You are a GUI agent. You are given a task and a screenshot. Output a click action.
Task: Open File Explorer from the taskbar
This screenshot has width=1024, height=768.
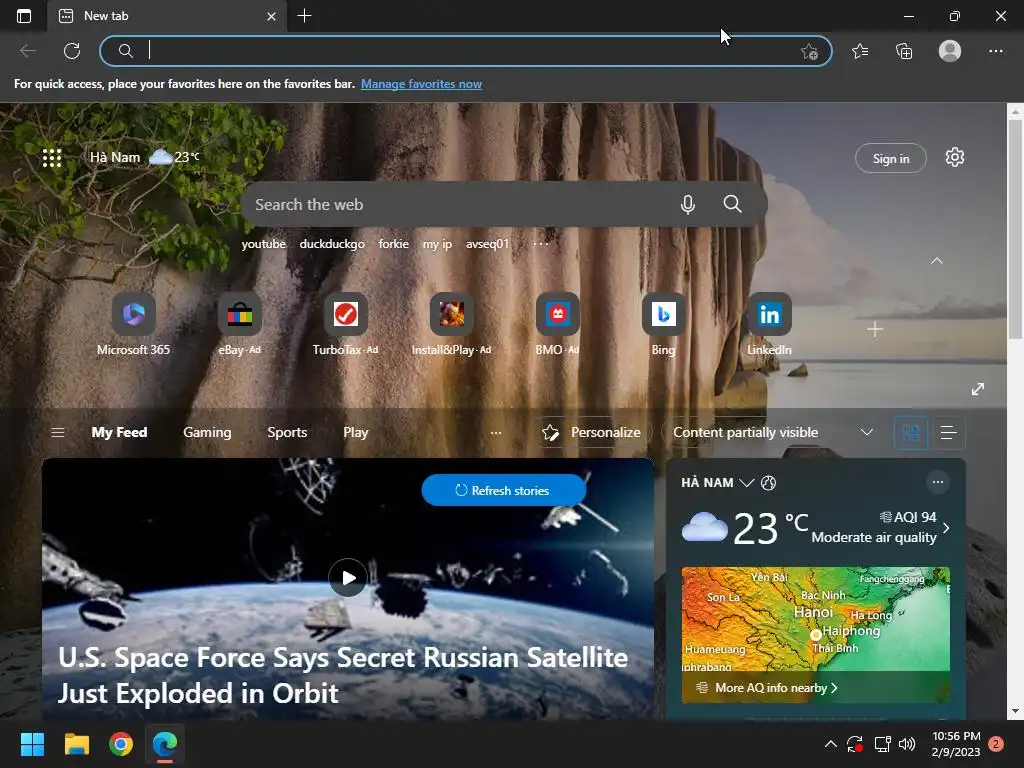coord(76,744)
